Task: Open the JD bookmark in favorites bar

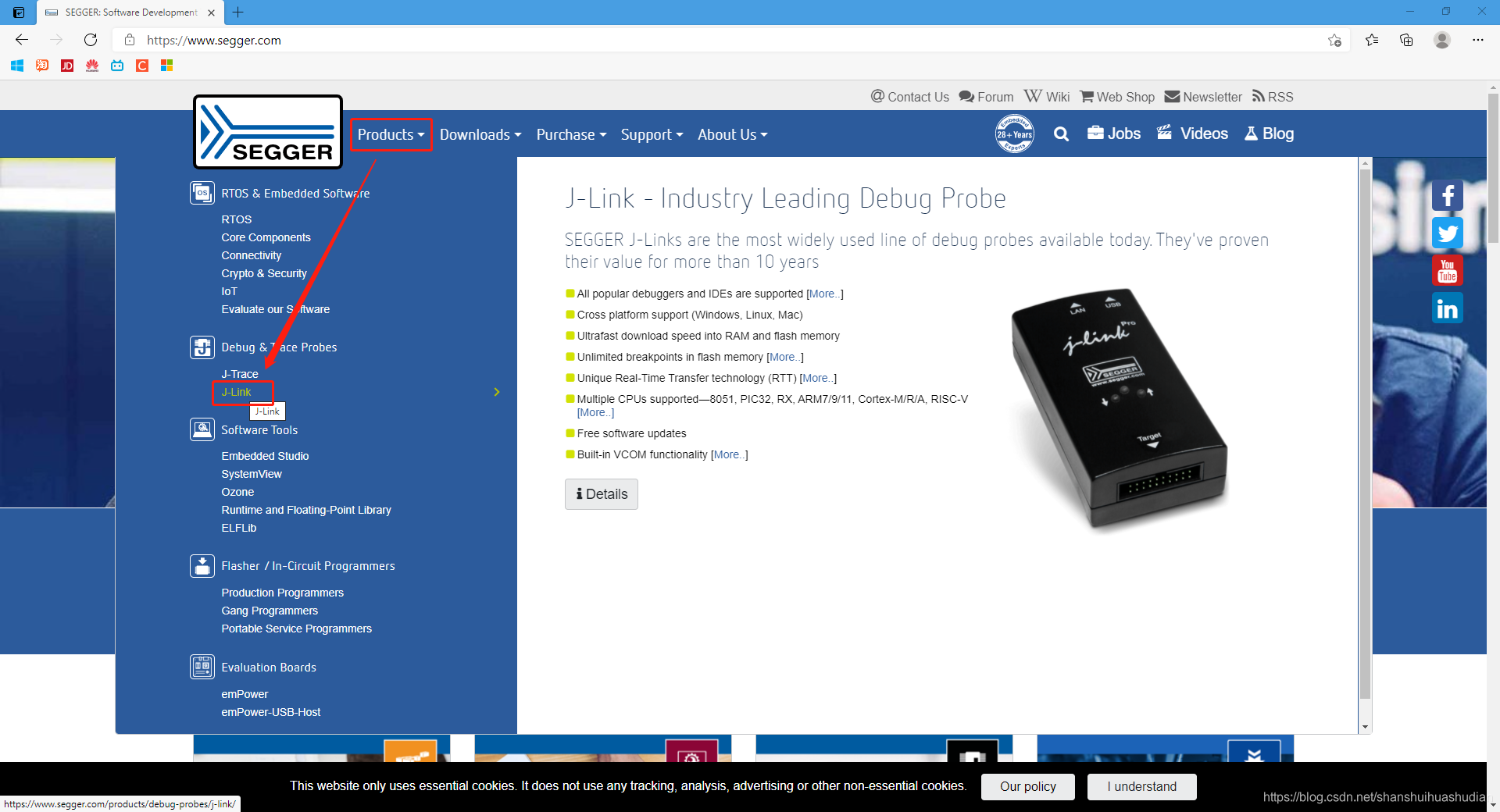Action: (x=67, y=66)
